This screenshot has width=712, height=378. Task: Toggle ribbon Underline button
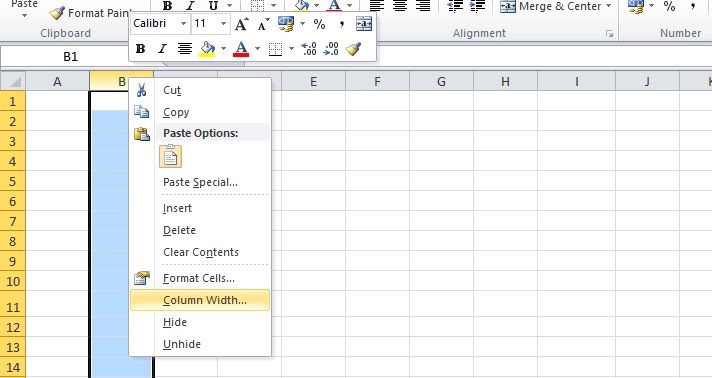point(213,5)
